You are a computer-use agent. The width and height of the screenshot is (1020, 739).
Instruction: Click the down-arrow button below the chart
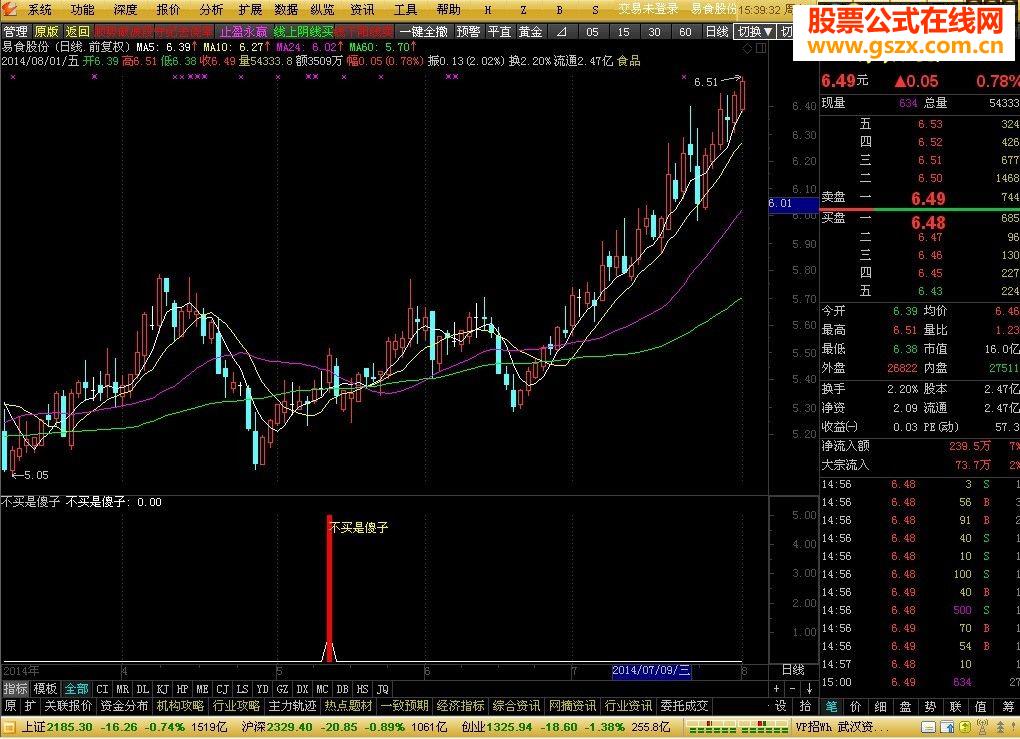pyautogui.click(x=809, y=688)
